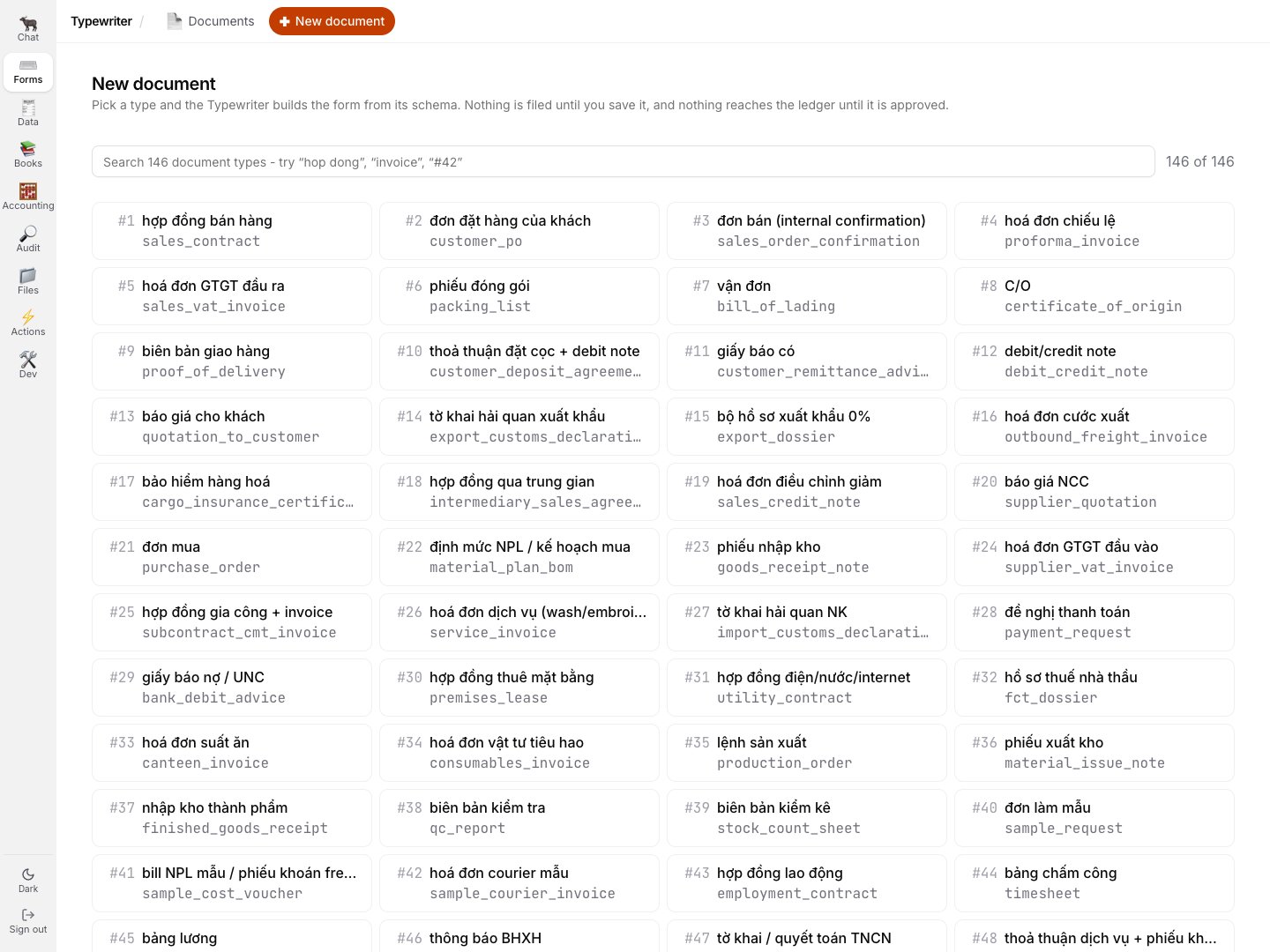Choose #37 nhập kho thành phẩm
The width and height of the screenshot is (1270, 952).
232,818
